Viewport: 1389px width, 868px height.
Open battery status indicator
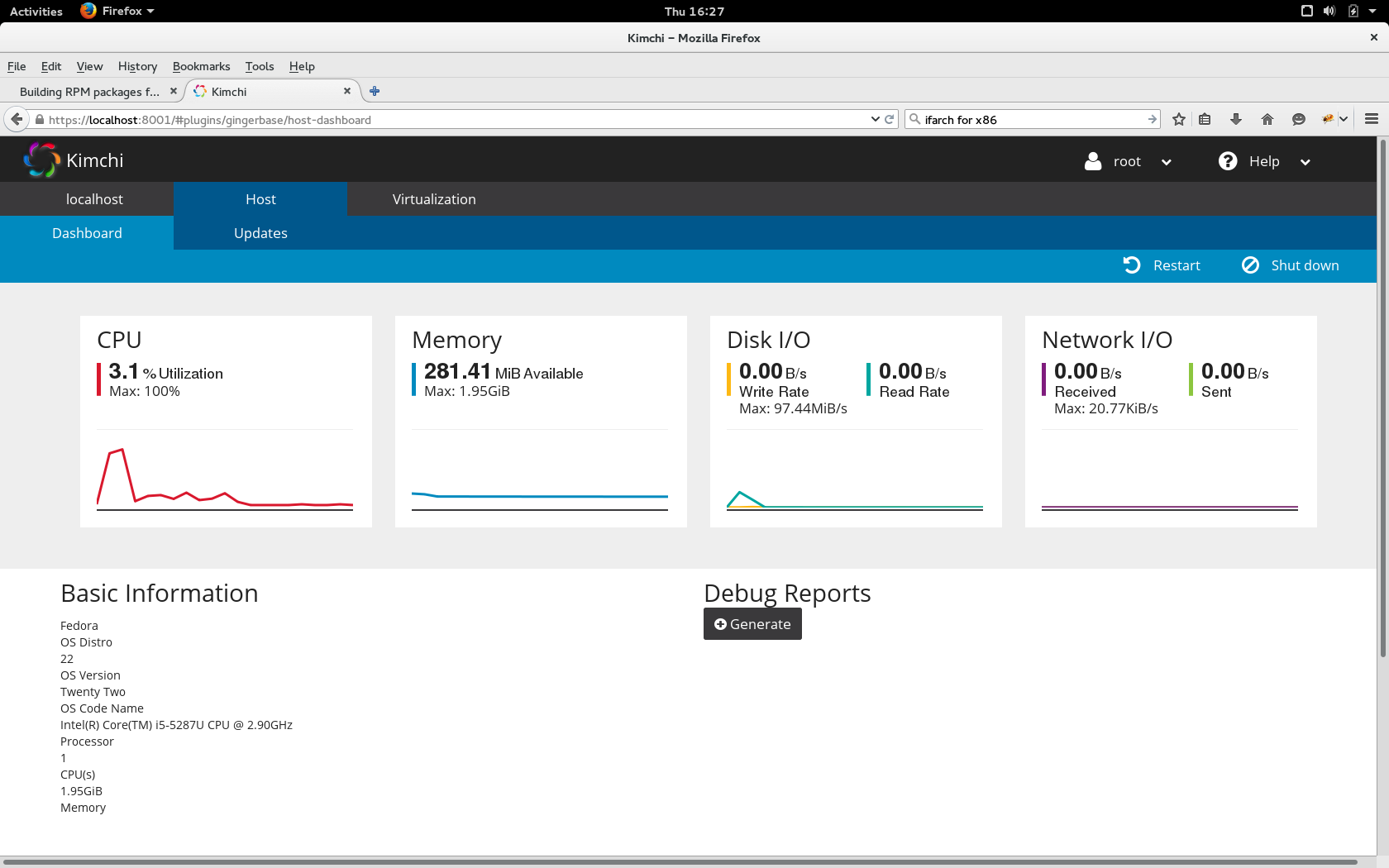point(1353,11)
